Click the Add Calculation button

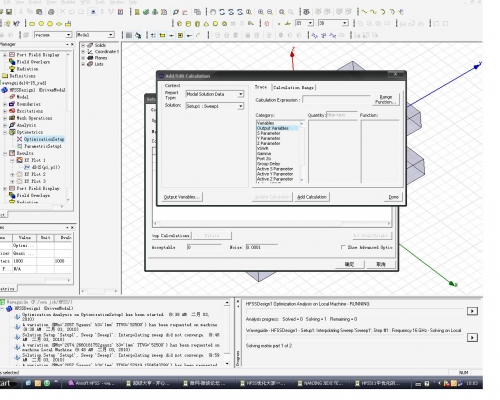pos(312,197)
